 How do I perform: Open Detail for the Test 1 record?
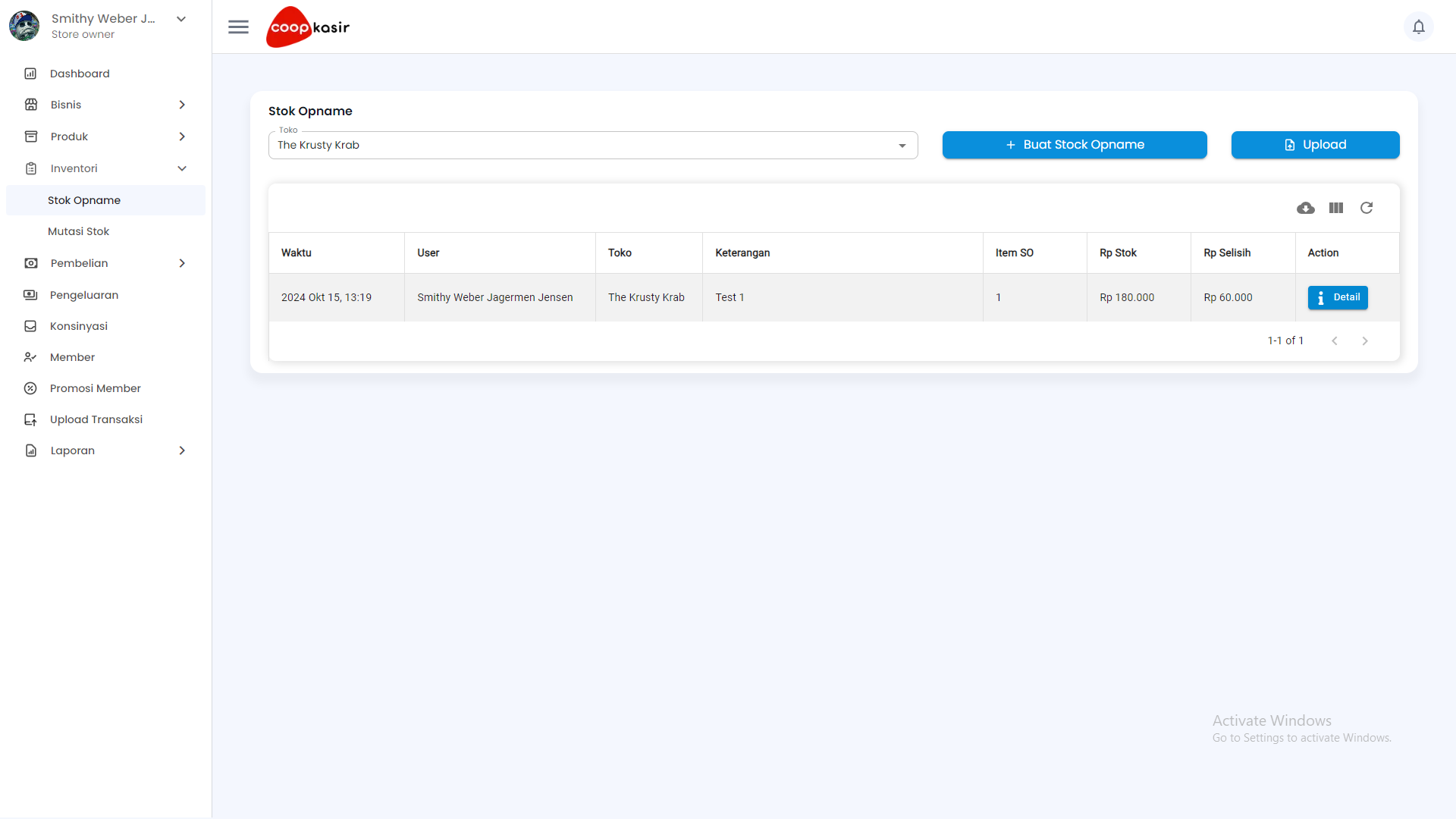point(1338,297)
